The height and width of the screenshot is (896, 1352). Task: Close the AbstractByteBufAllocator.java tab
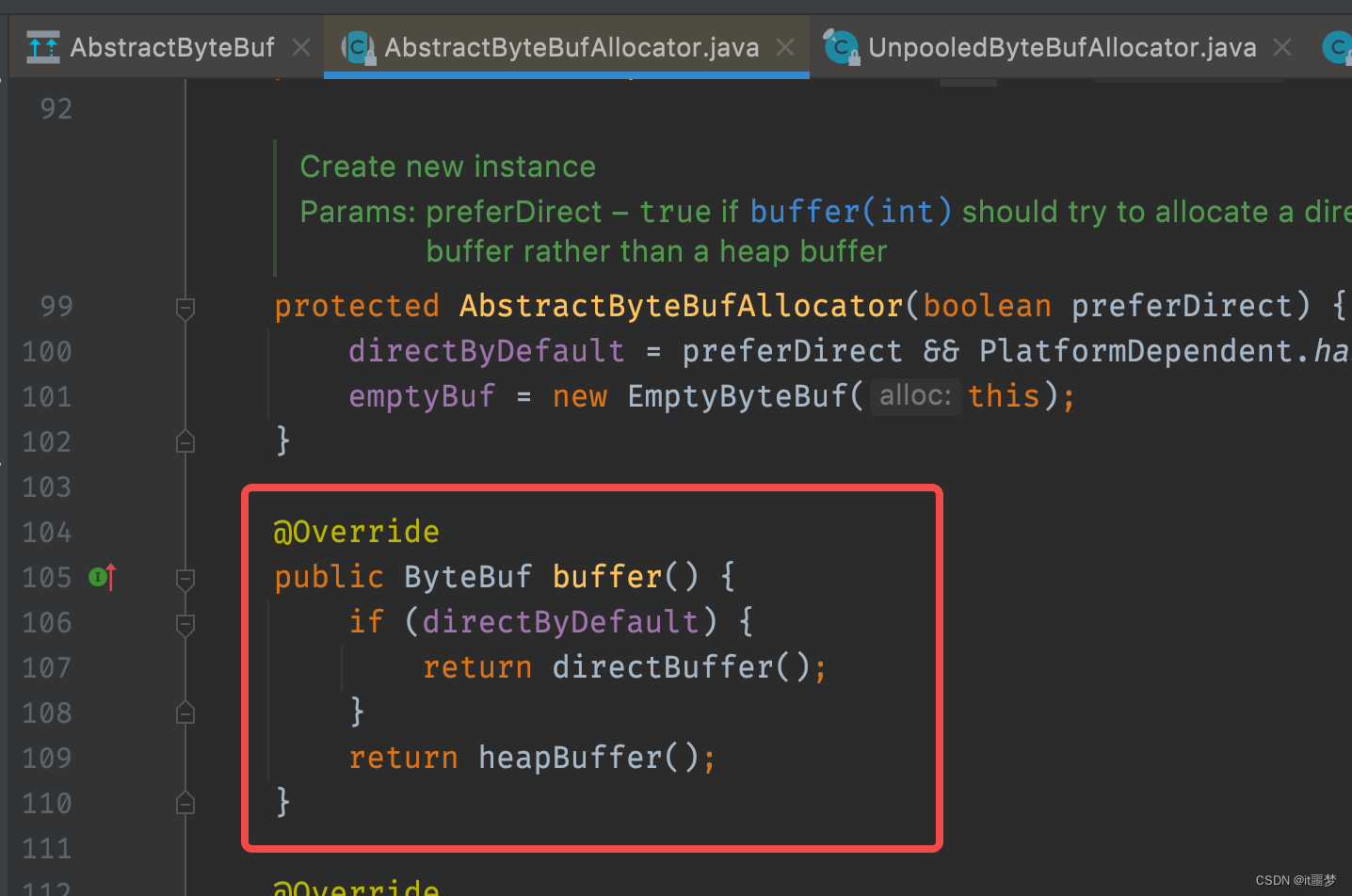coord(785,47)
